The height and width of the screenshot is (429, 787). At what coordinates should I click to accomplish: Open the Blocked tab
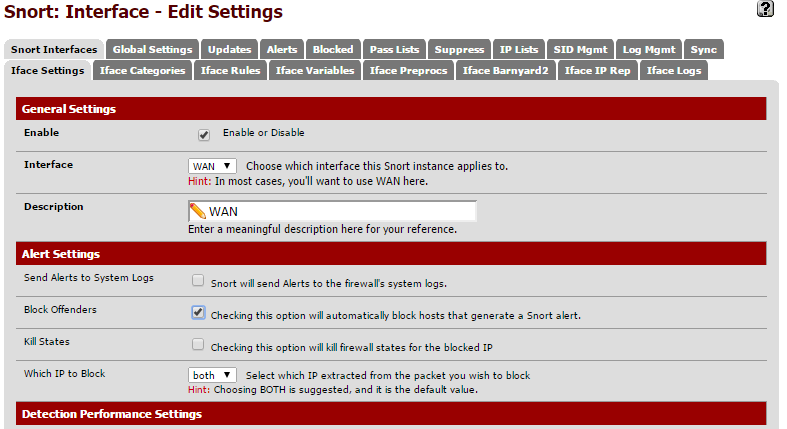coord(333,49)
